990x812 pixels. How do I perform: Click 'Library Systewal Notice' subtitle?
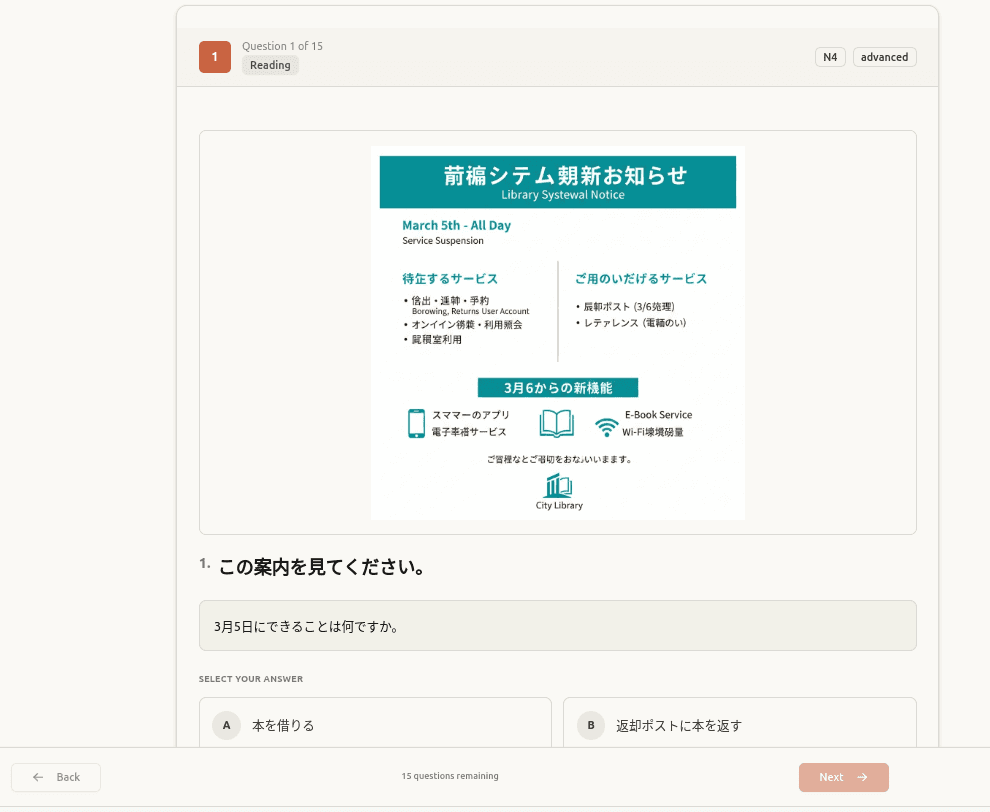(563, 195)
